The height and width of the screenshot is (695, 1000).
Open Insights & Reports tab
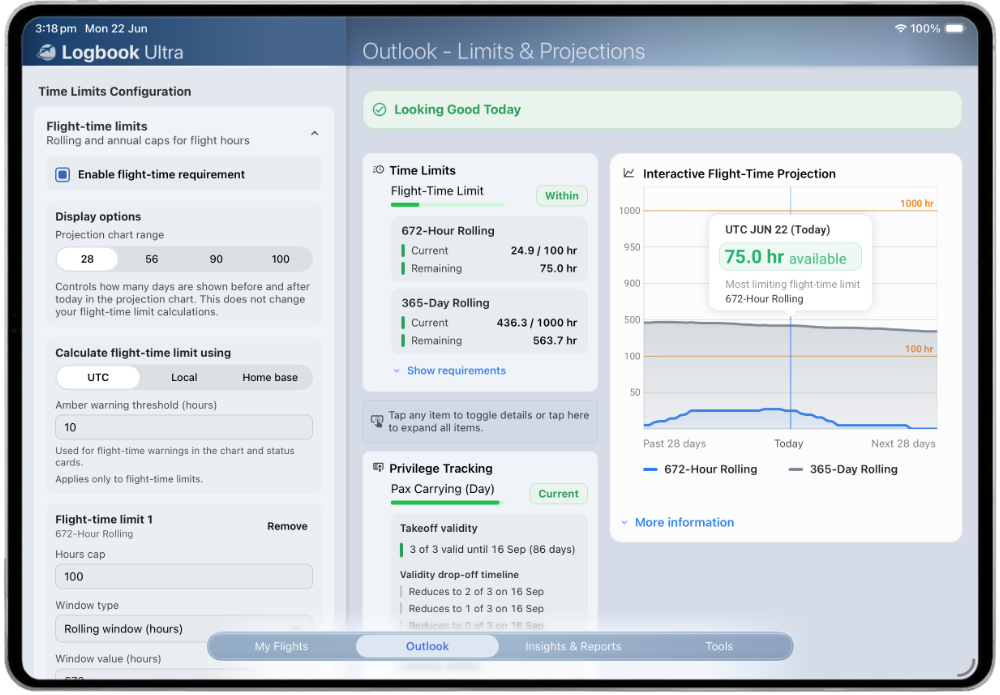(573, 646)
